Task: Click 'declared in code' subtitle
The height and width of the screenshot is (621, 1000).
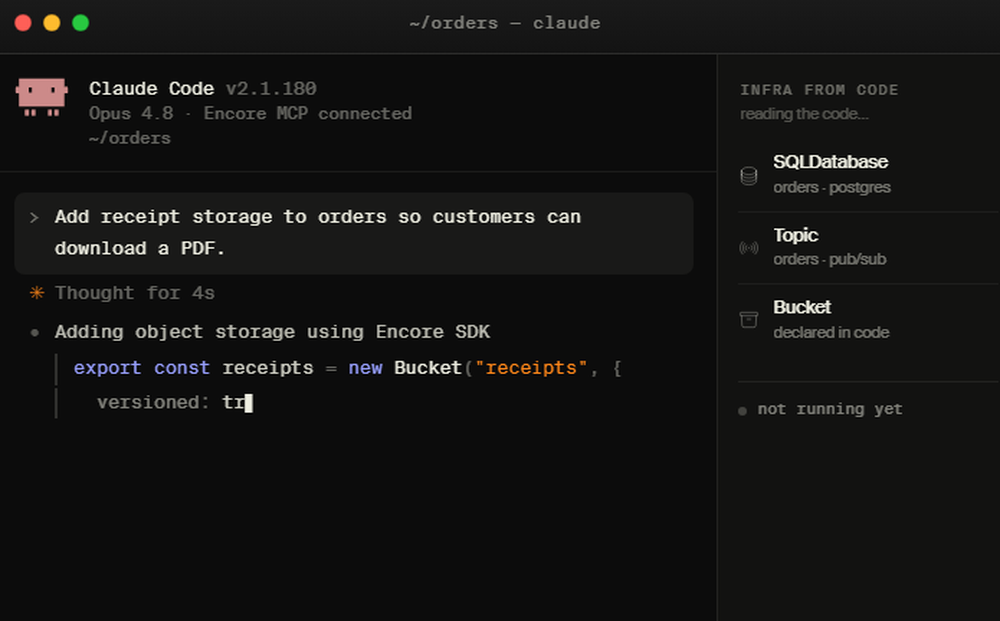Action: [x=831, y=332]
